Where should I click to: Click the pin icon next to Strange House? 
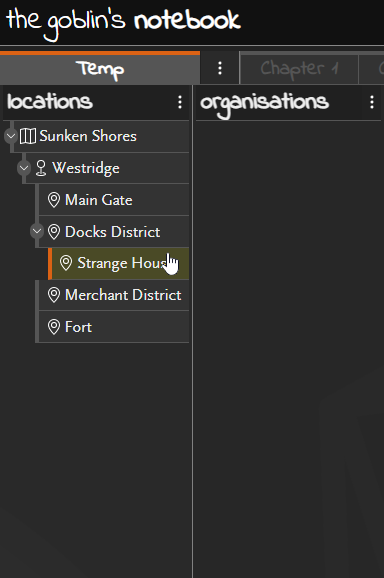point(66,263)
